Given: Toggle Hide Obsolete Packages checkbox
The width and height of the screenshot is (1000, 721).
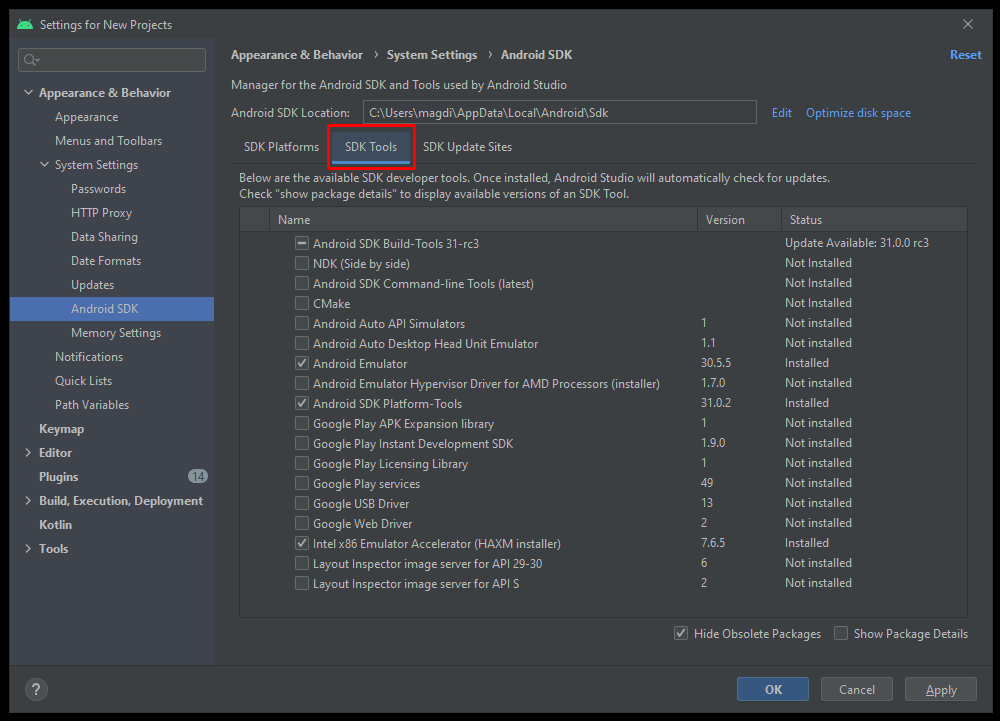Looking at the screenshot, I should (x=680, y=633).
